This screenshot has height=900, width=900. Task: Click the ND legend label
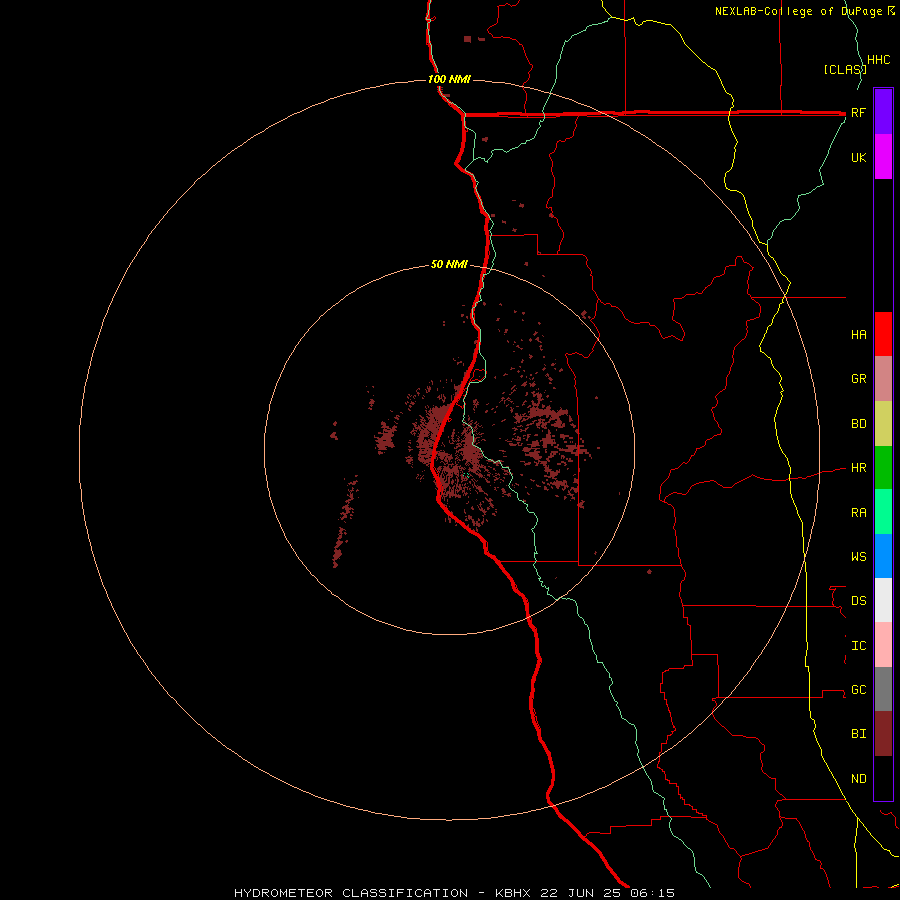(858, 779)
